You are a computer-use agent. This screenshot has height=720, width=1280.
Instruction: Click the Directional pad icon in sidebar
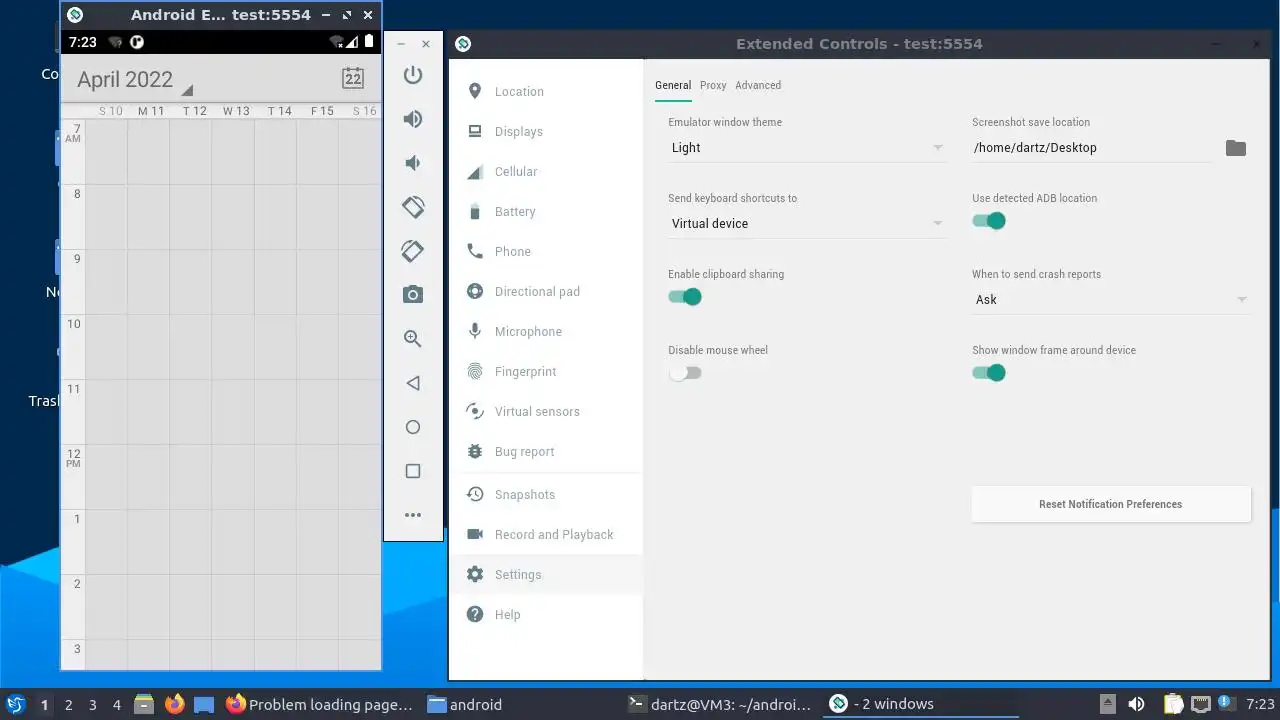[x=475, y=291]
